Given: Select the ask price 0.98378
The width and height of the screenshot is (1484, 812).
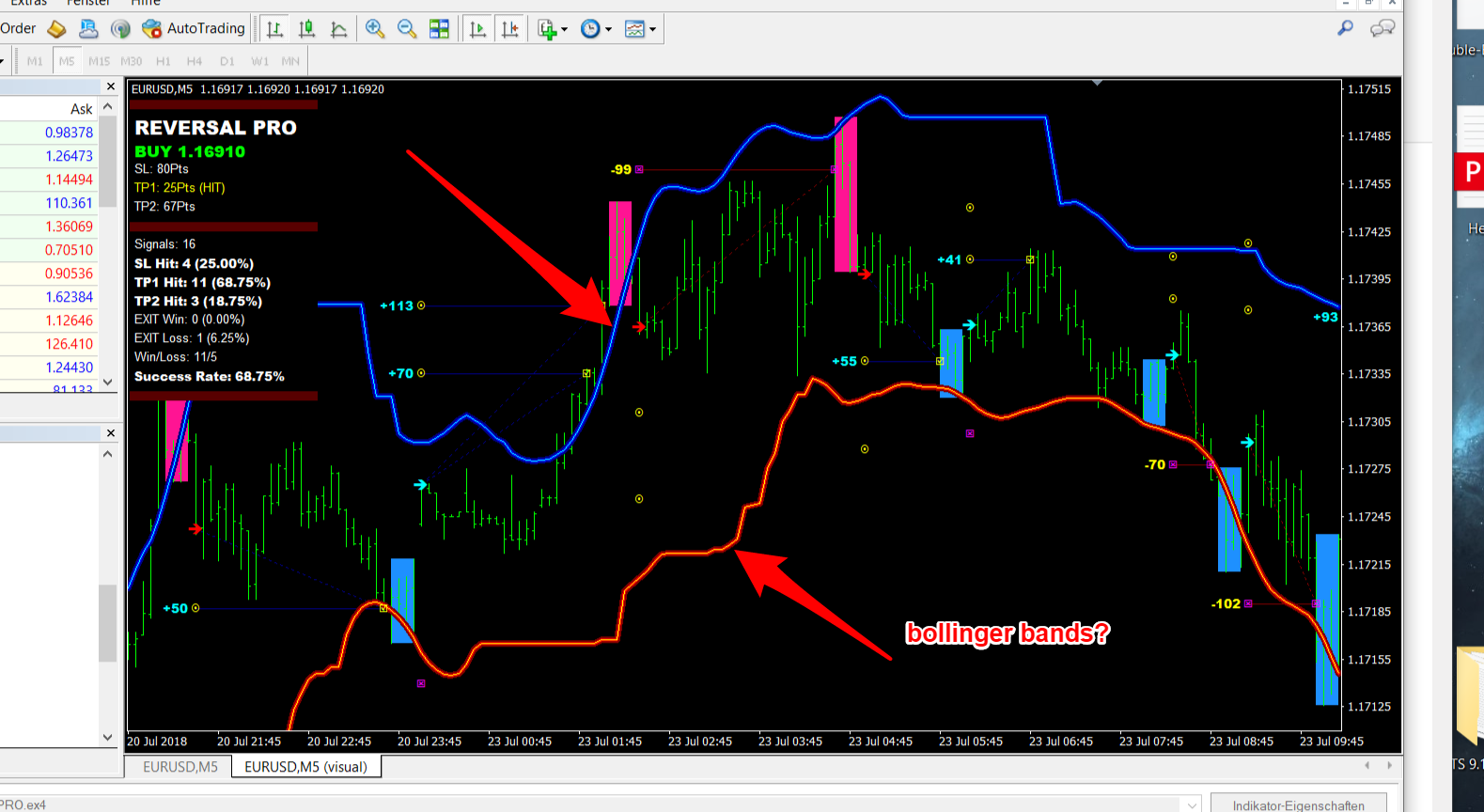Looking at the screenshot, I should coord(69,133).
